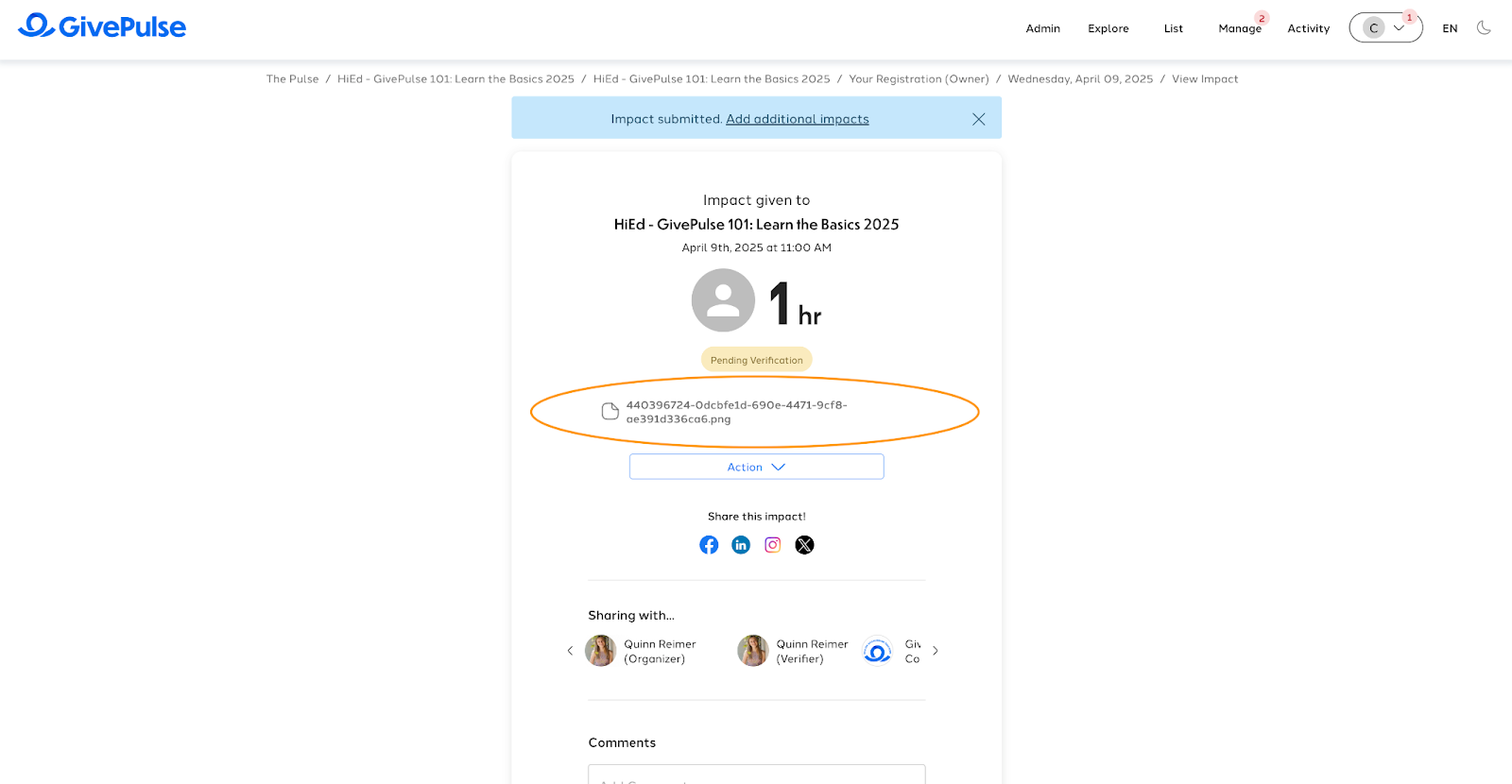Click Quinn Reimer (Verifier) avatar
This screenshot has width=1512, height=784.
(753, 651)
